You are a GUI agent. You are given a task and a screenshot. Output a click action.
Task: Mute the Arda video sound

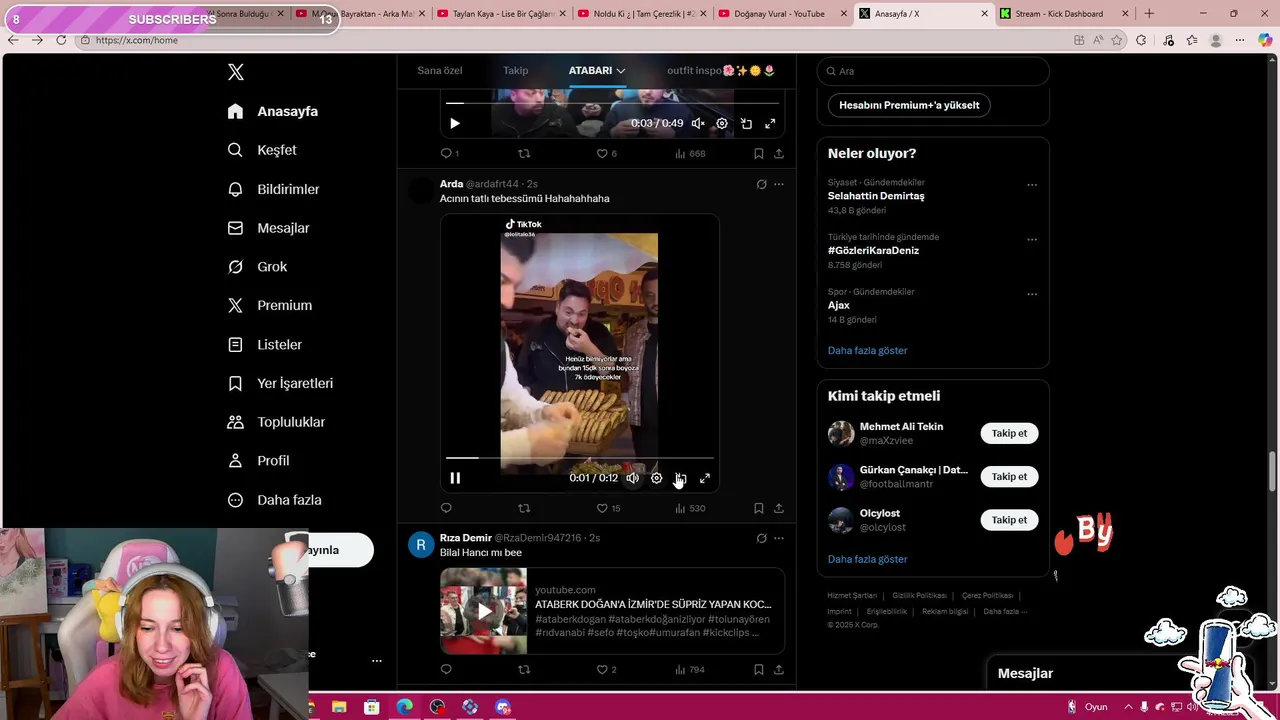[x=632, y=478]
